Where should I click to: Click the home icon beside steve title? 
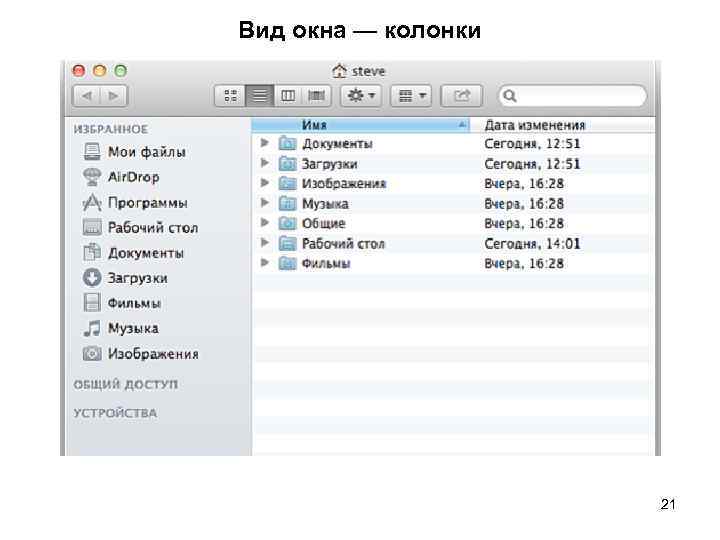click(x=339, y=71)
